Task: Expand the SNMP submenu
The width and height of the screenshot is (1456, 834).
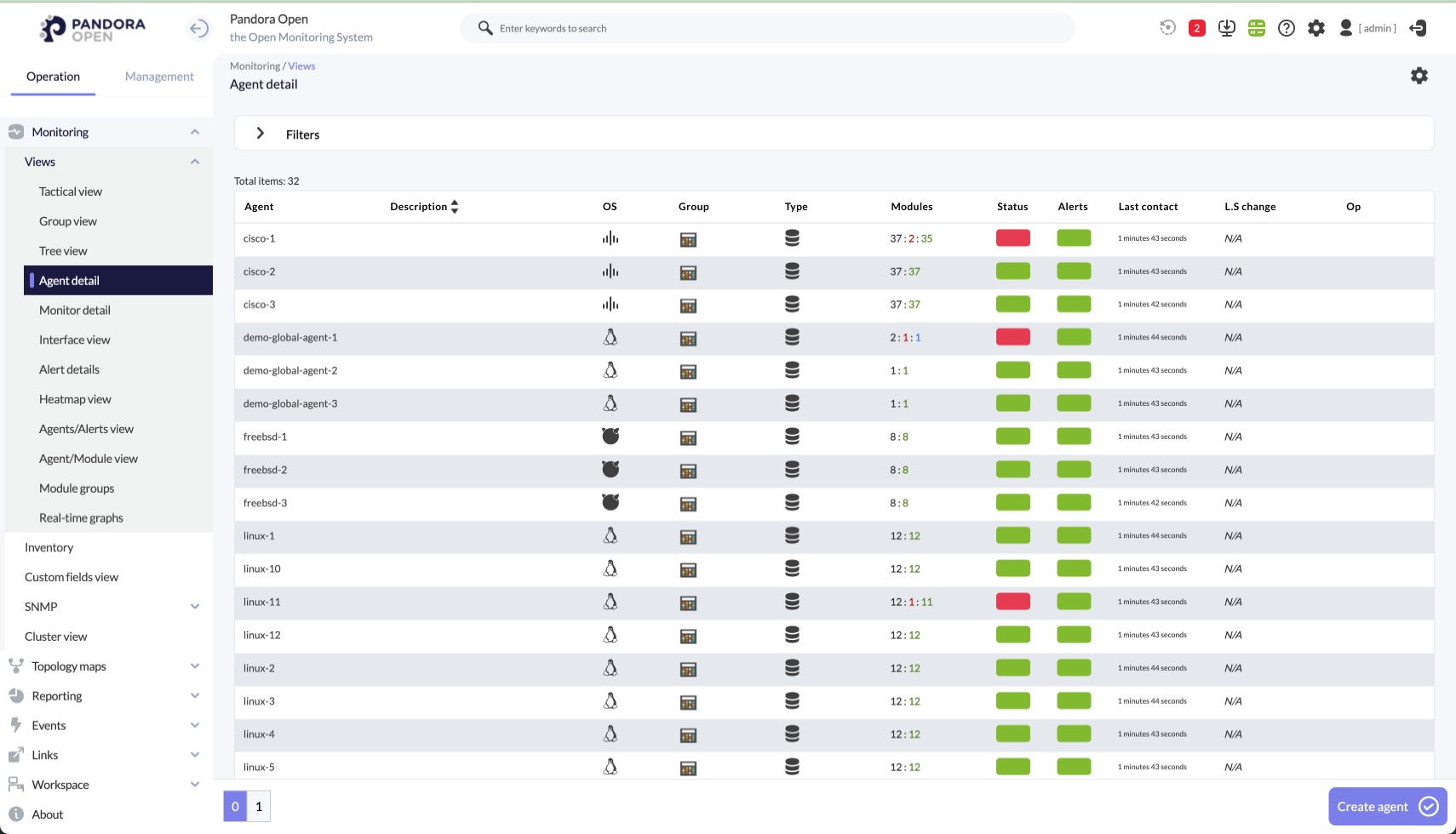Action: (x=195, y=607)
